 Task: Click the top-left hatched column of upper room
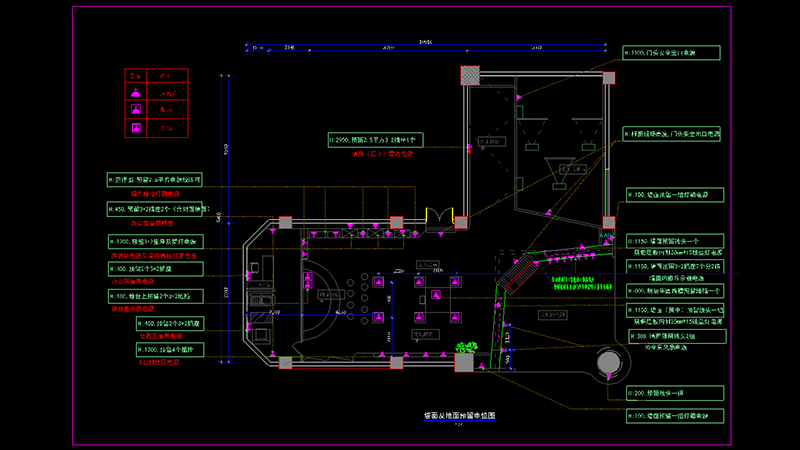tap(469, 77)
